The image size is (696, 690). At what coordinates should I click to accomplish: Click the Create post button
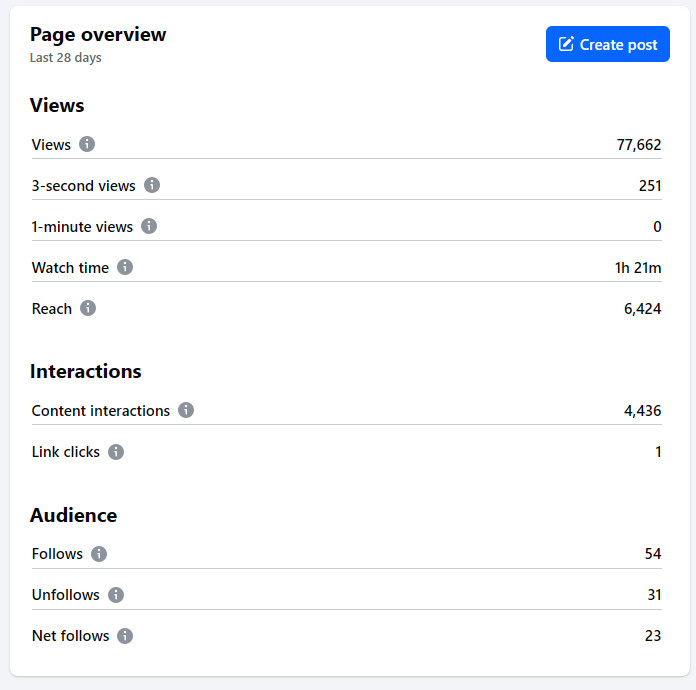point(608,44)
